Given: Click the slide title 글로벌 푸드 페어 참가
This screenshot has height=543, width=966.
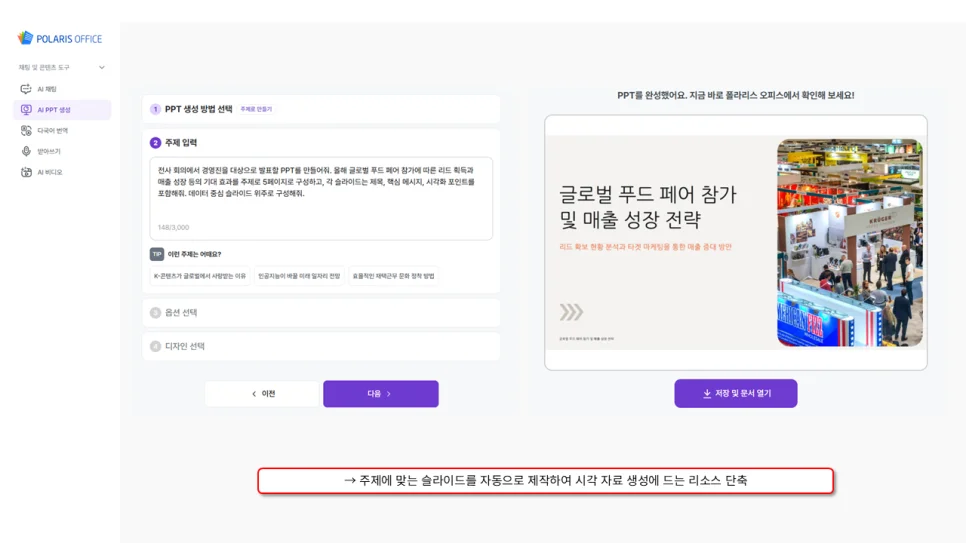Looking at the screenshot, I should coord(648,206).
